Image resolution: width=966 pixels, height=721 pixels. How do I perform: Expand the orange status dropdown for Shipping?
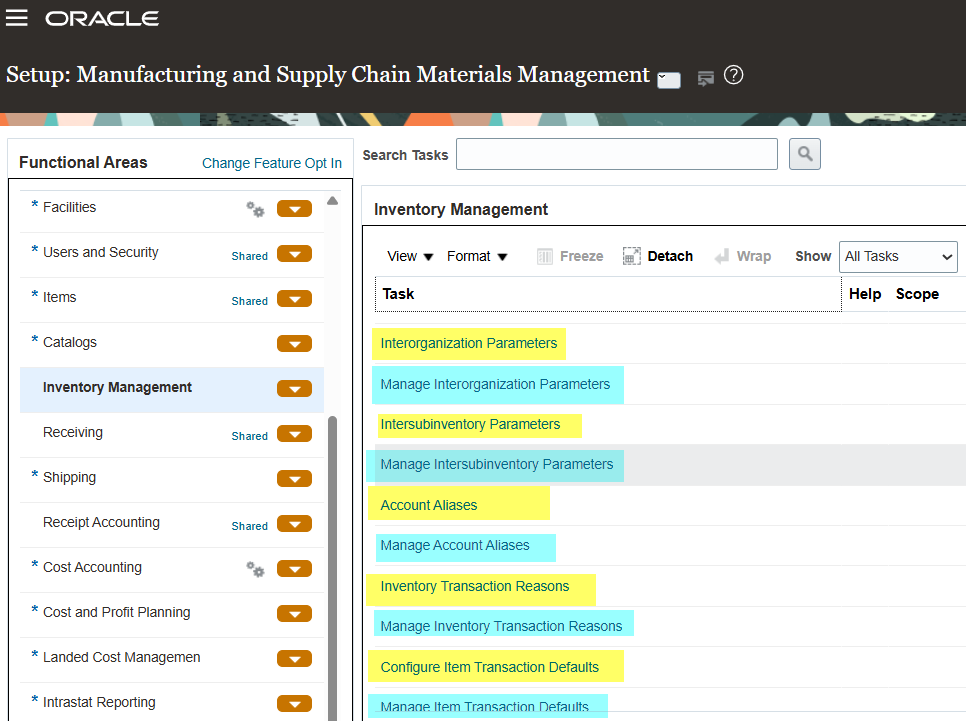click(294, 479)
